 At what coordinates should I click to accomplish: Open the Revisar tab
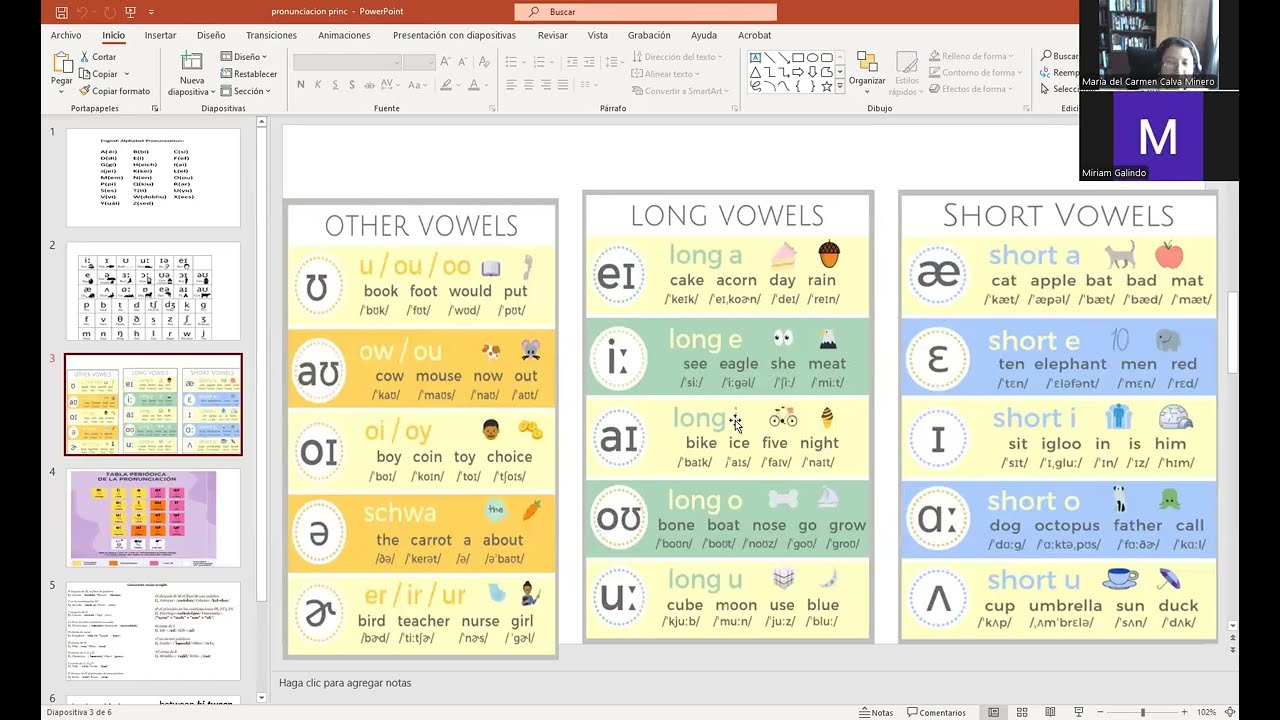(x=553, y=35)
